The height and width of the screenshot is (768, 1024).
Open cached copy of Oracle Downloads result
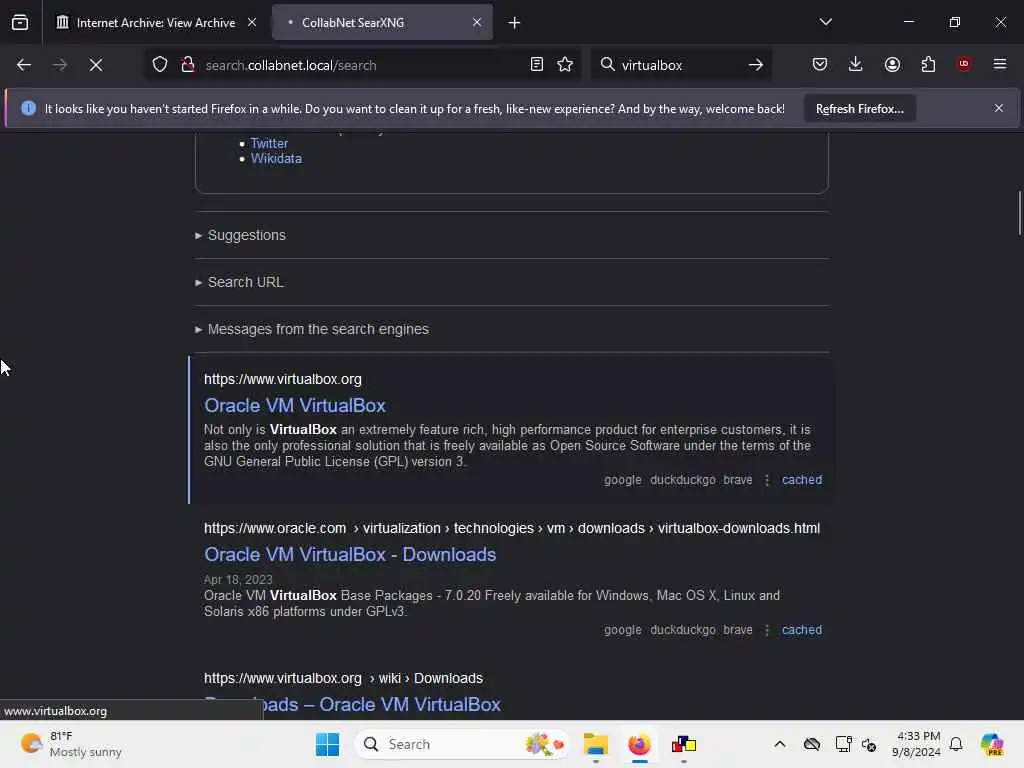802,630
